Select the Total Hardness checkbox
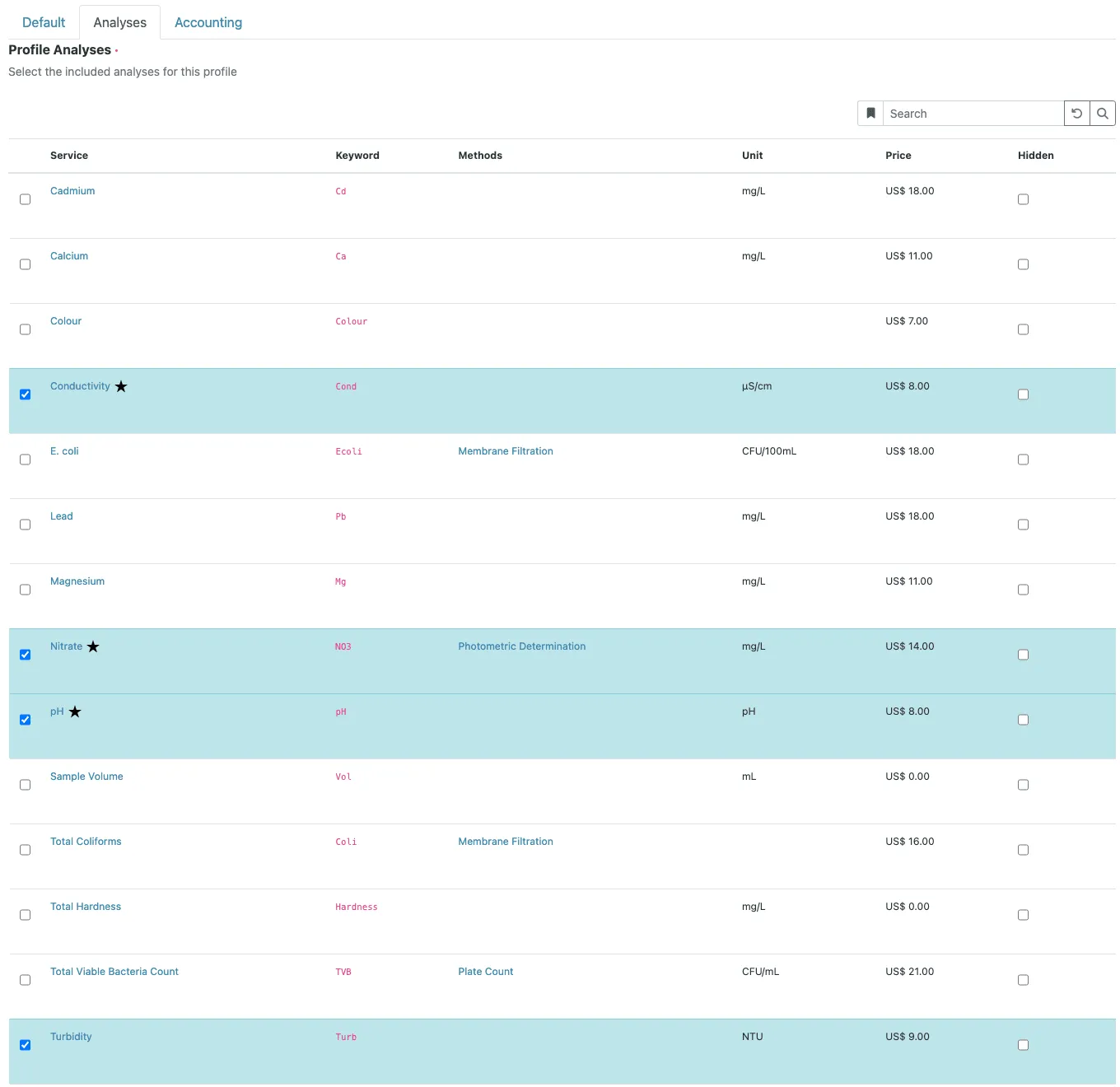1120x1087 pixels. [x=26, y=915]
